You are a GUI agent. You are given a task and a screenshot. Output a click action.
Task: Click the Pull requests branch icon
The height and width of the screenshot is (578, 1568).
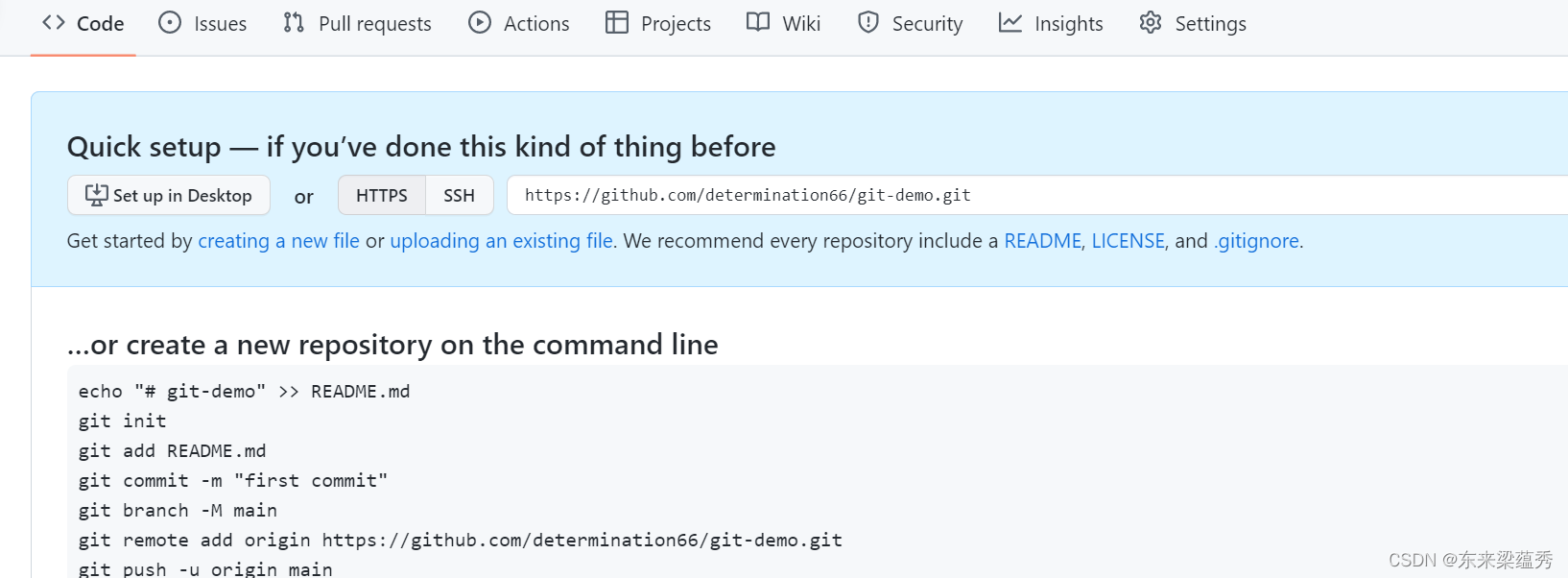coord(294,22)
